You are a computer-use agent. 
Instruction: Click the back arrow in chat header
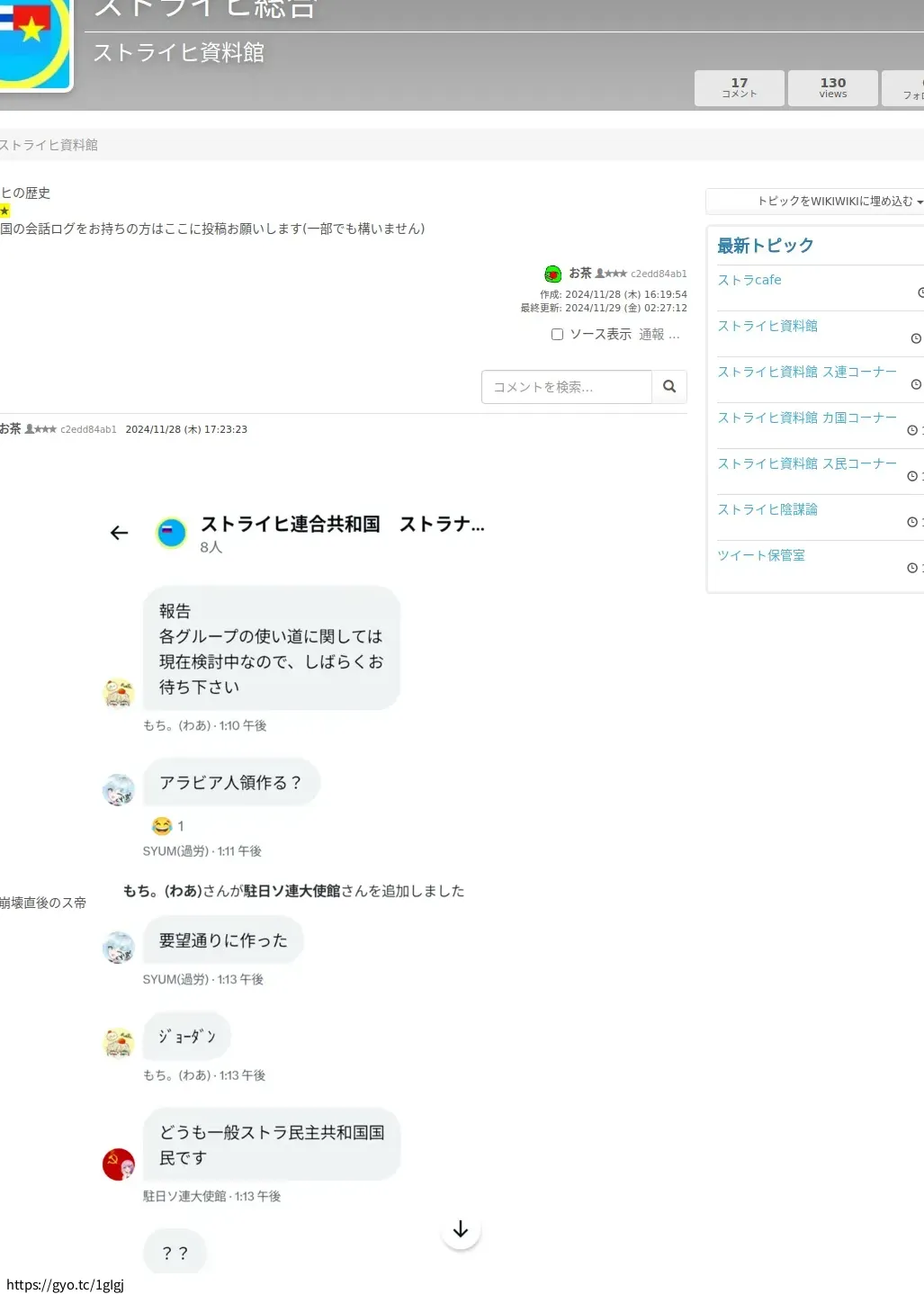click(119, 533)
